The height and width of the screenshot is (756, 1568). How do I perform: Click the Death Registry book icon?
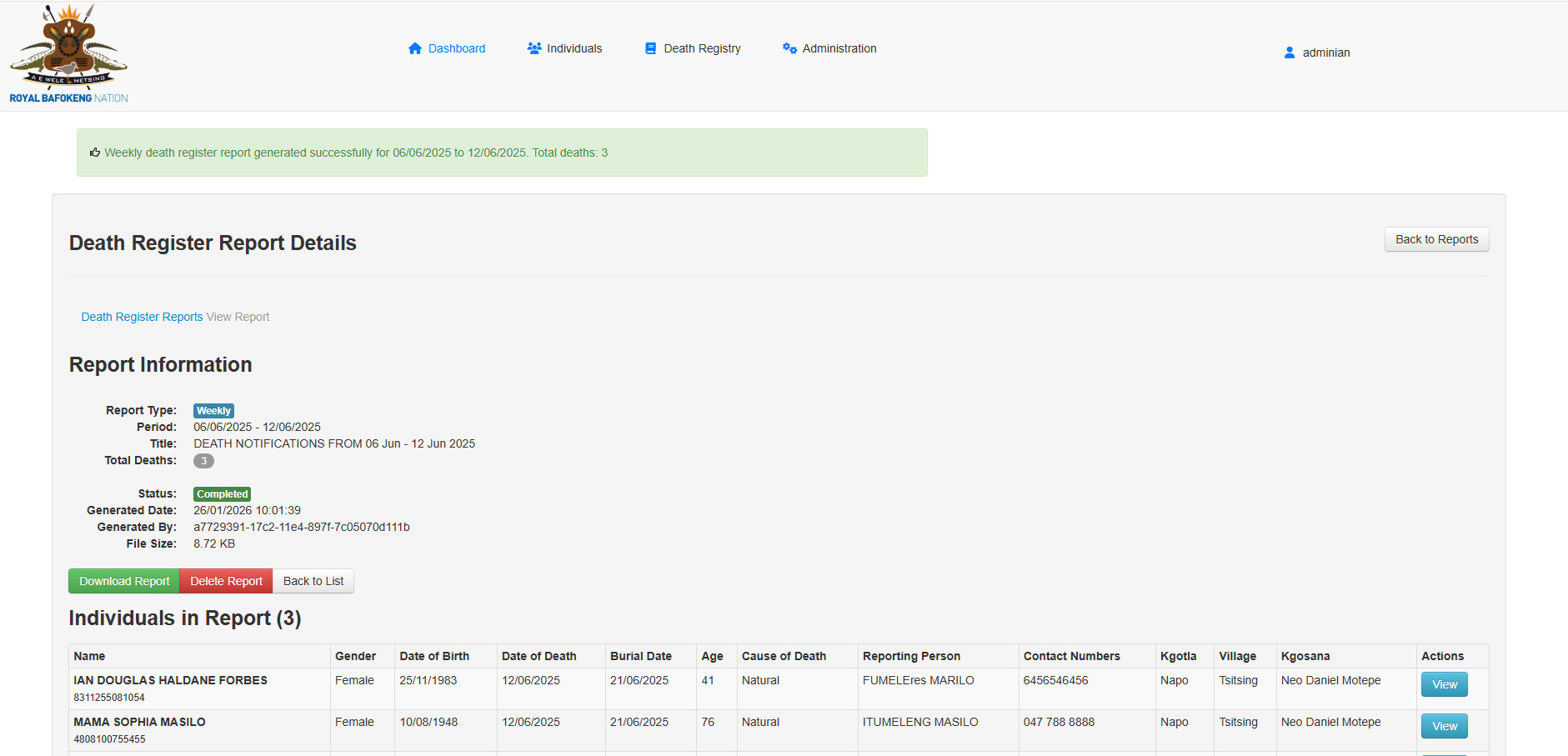(x=651, y=48)
